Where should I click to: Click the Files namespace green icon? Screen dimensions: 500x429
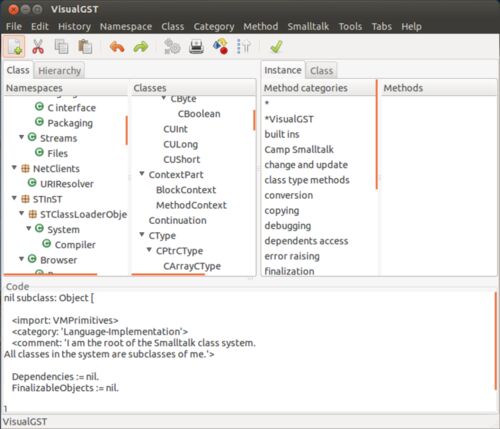click(39, 152)
